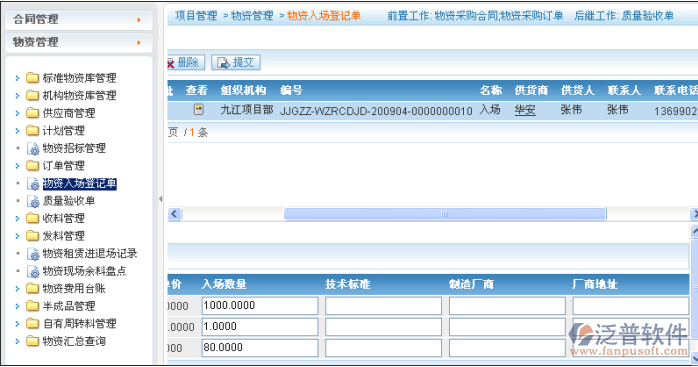The image size is (698, 367).
Task: Click the red X delete icon
Action: point(170,64)
